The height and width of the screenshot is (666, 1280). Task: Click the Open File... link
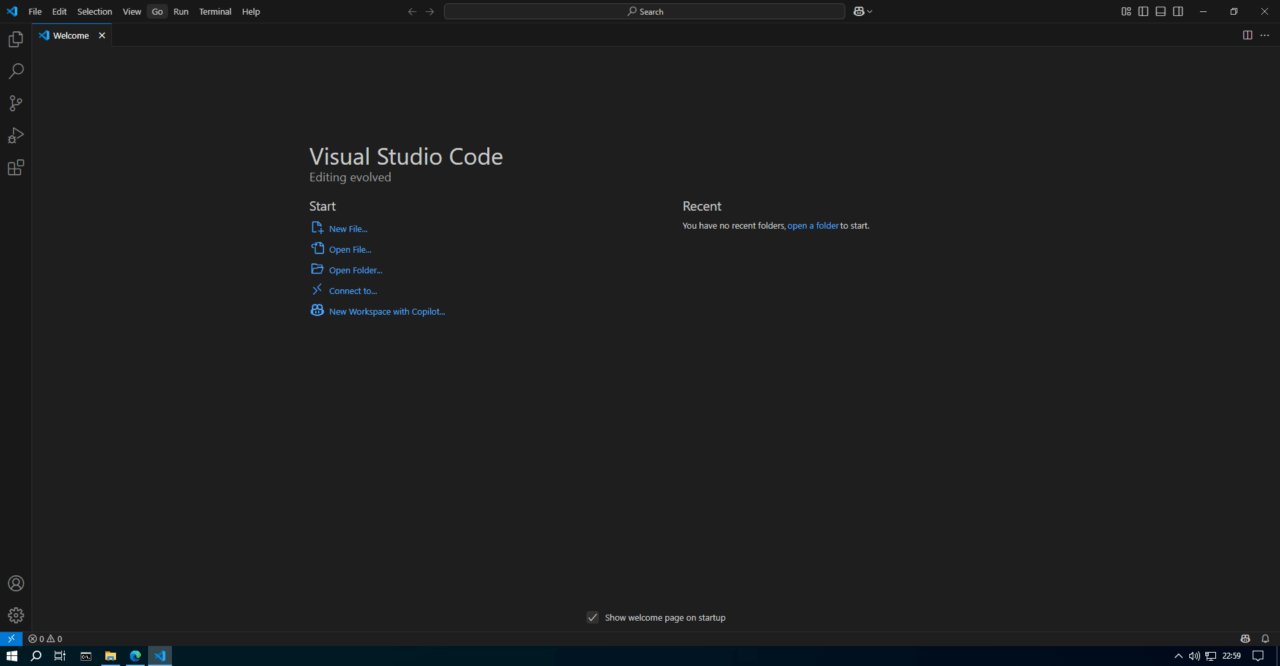350,250
